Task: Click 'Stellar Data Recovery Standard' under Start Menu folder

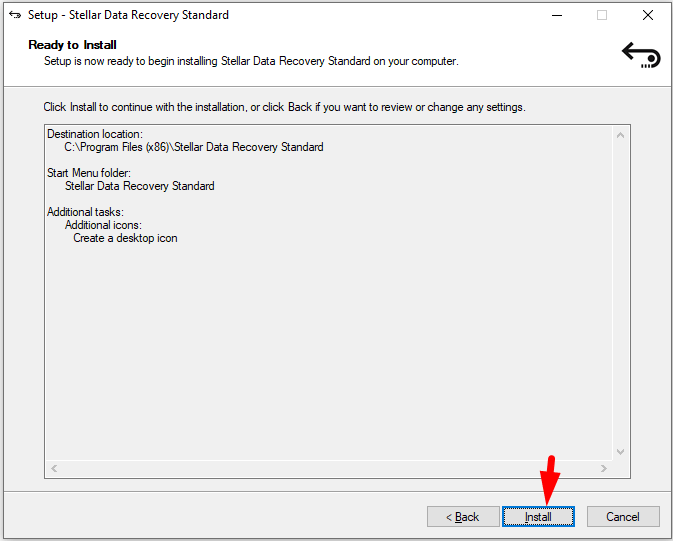Action: pos(140,186)
